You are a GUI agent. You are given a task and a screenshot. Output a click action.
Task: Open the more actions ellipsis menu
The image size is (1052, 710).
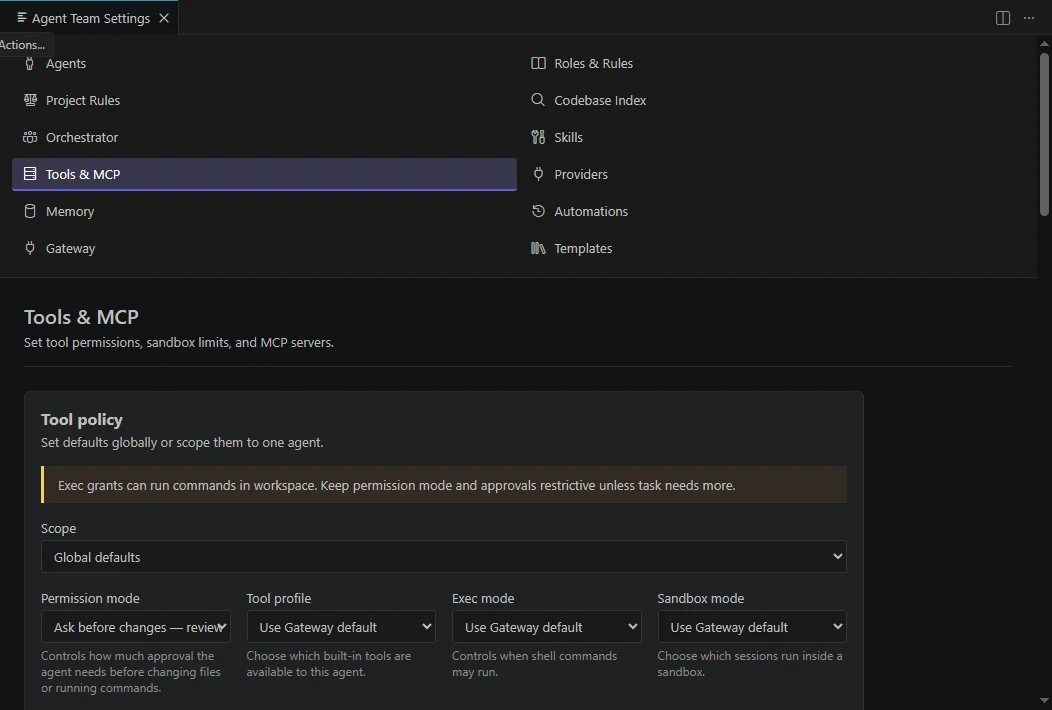pyautogui.click(x=1029, y=18)
